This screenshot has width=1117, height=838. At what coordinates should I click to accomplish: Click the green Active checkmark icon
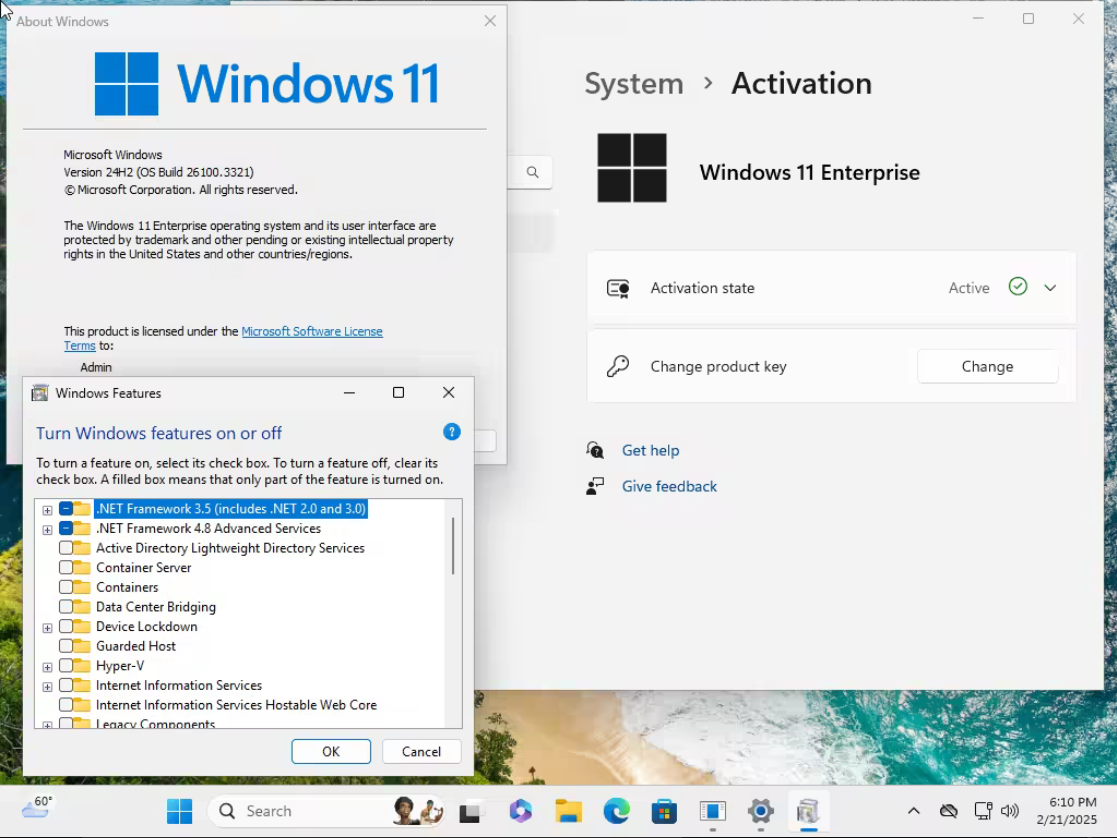(1018, 286)
